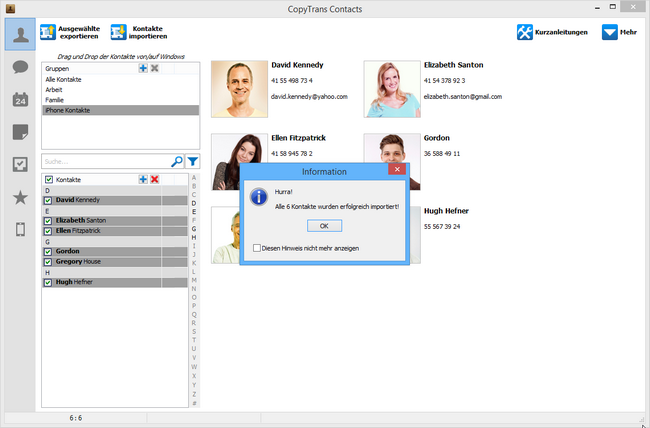Open the Reminders checklist sidebar section
This screenshot has height=428, width=650.
pyautogui.click(x=20, y=165)
